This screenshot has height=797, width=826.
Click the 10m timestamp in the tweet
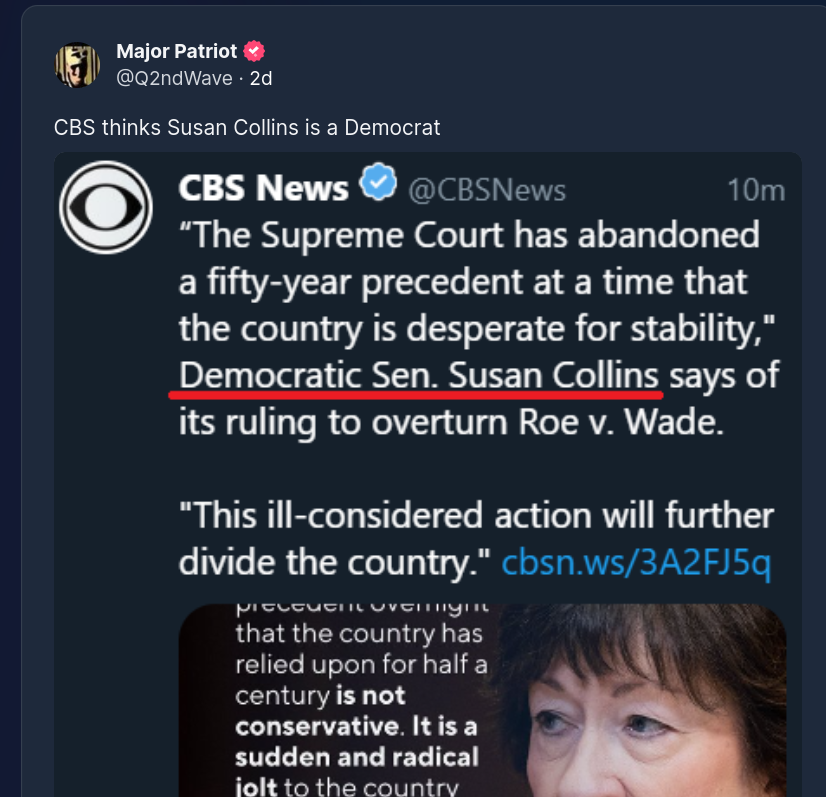coord(756,189)
